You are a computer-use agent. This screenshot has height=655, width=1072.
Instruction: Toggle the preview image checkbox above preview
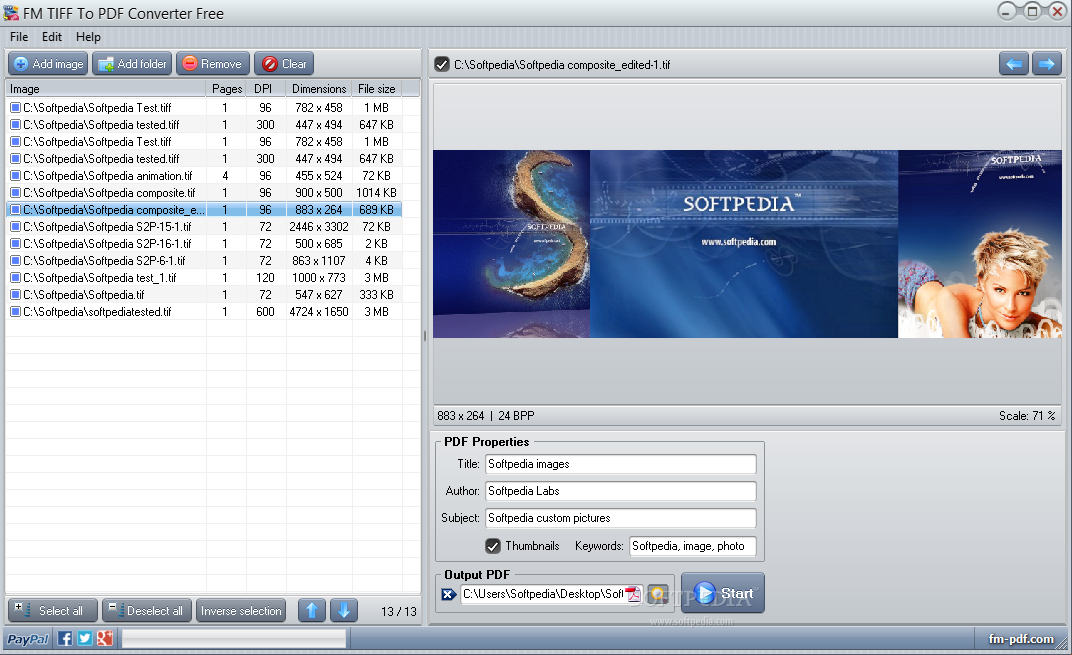click(442, 65)
